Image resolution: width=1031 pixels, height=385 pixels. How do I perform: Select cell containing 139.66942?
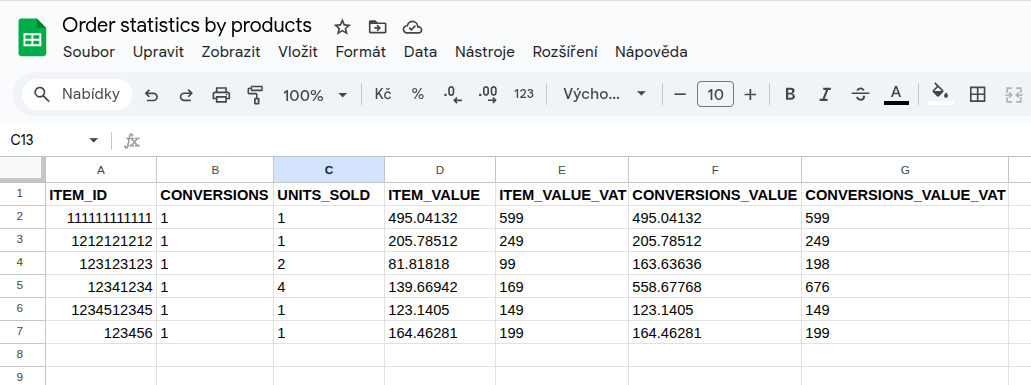coord(440,286)
